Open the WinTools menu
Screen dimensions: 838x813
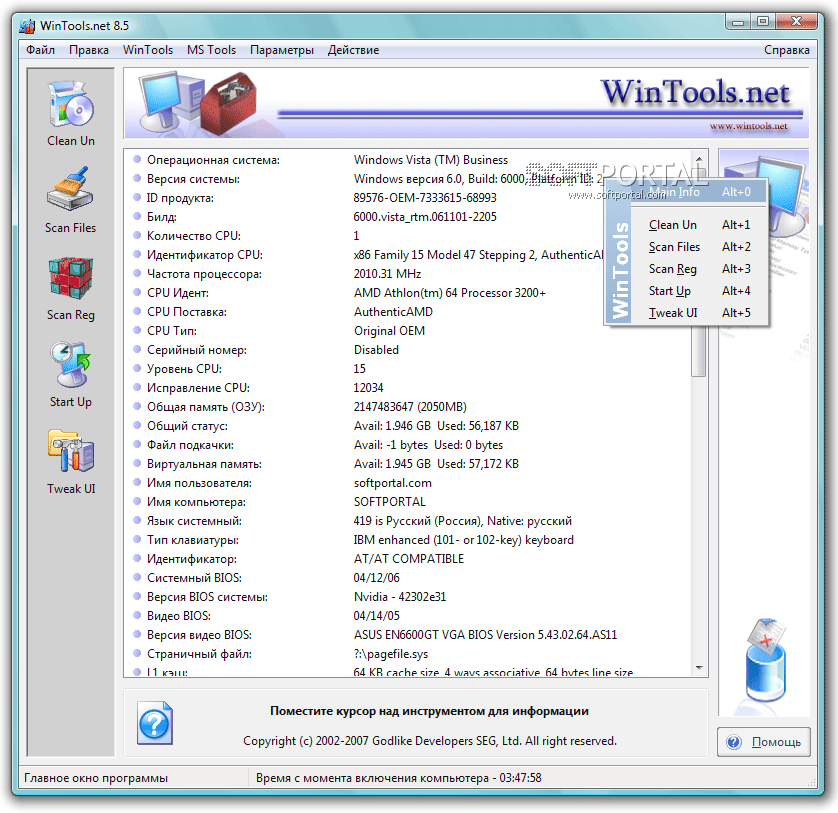click(148, 50)
